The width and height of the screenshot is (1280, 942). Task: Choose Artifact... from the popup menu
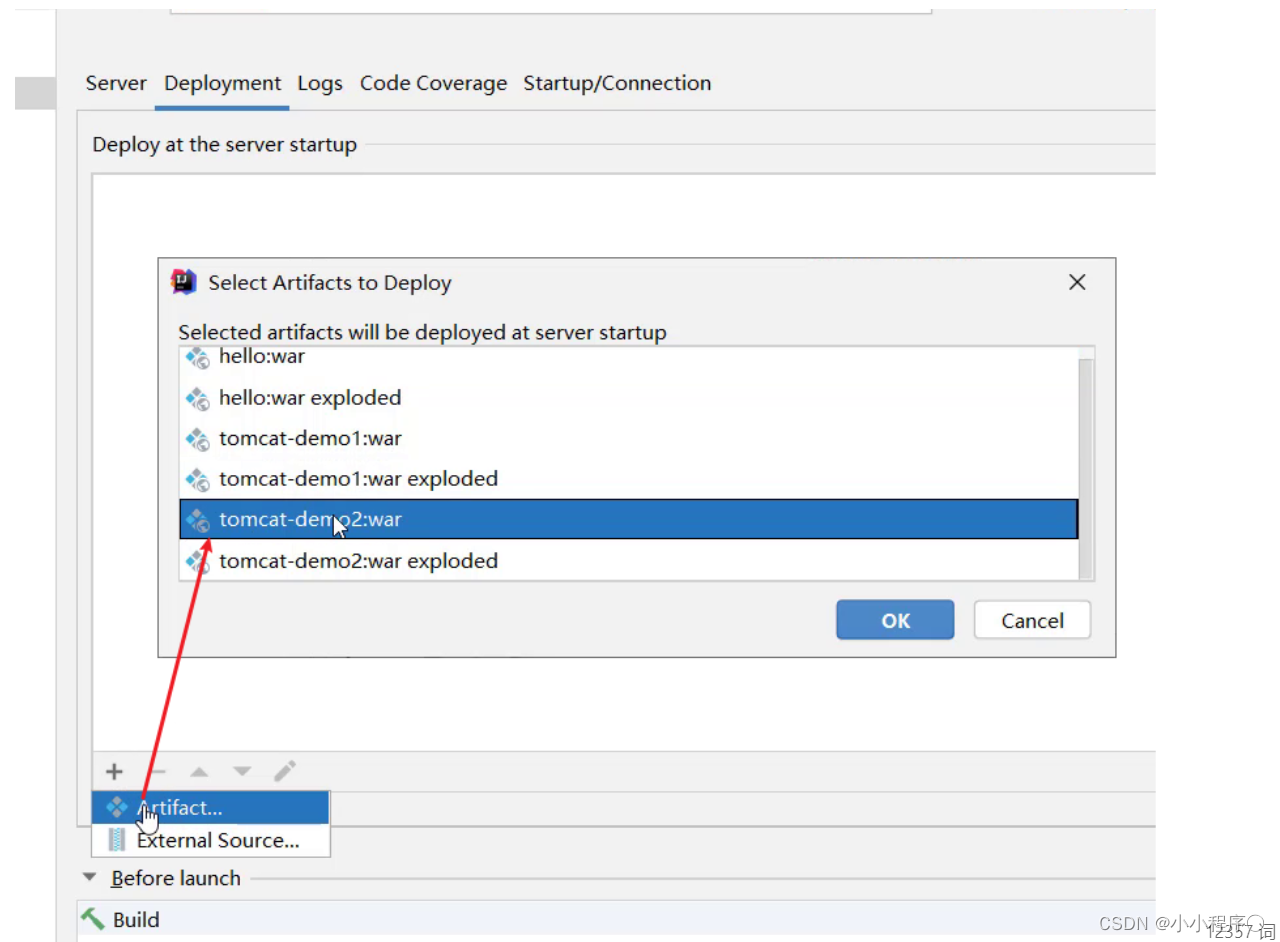tap(210, 808)
